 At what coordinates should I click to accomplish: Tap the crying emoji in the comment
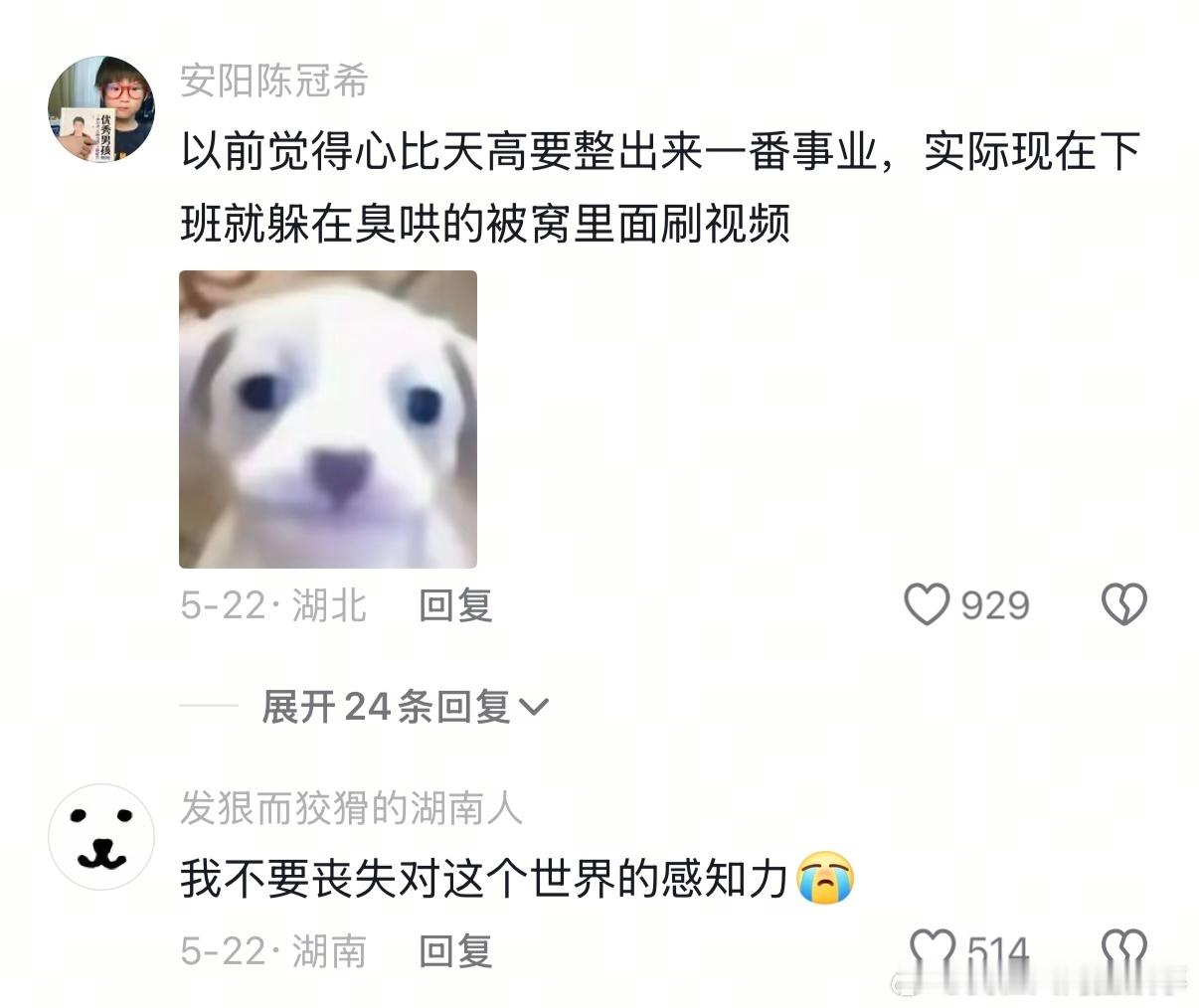pos(825,878)
